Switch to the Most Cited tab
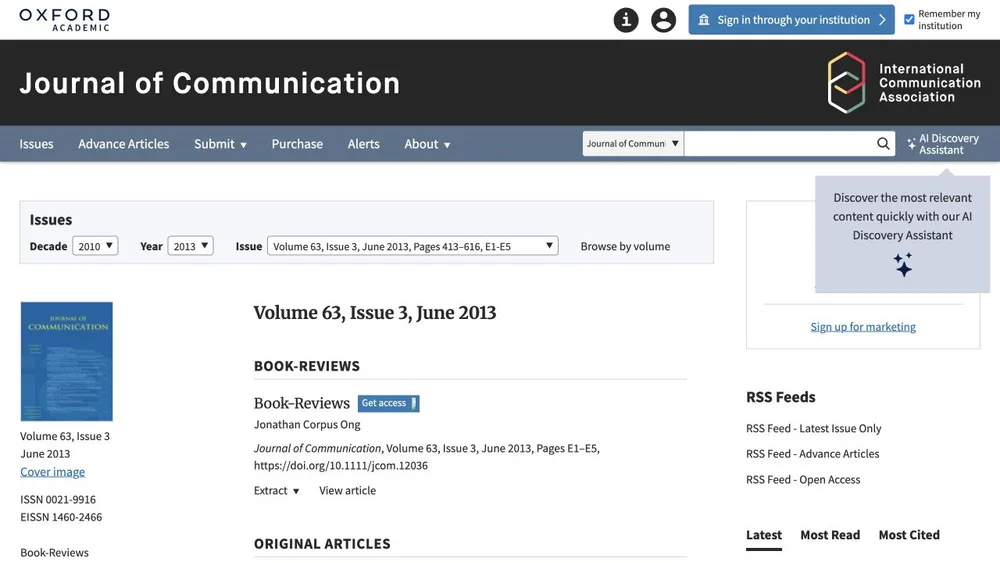Screen dimensions: 1000x563 point(909,535)
